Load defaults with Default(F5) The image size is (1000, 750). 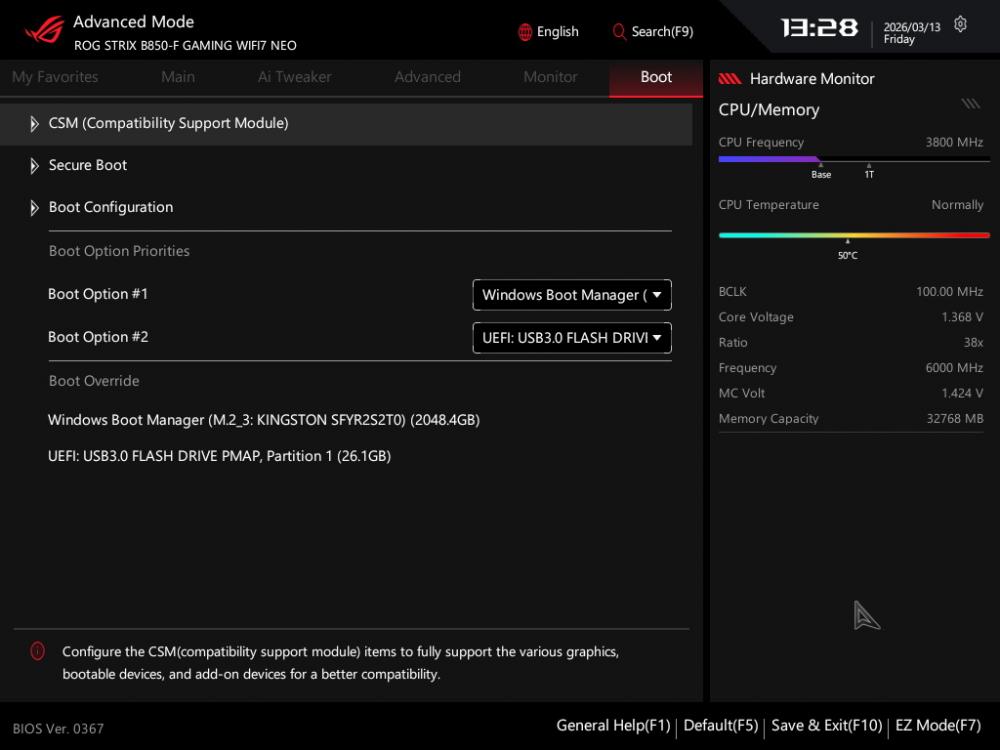coord(720,725)
